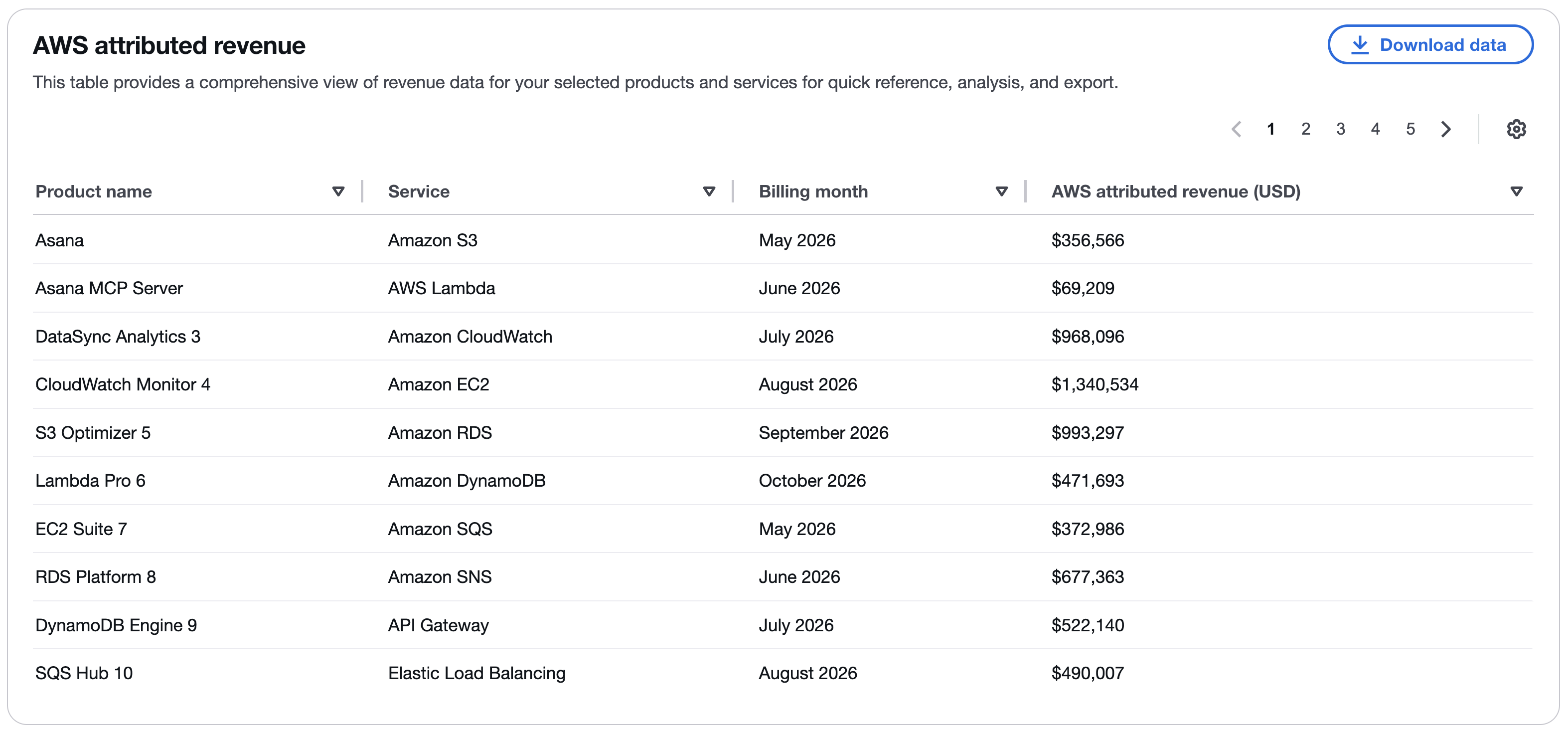
Task: Click the Amazon EC2 service cell
Action: 439,384
